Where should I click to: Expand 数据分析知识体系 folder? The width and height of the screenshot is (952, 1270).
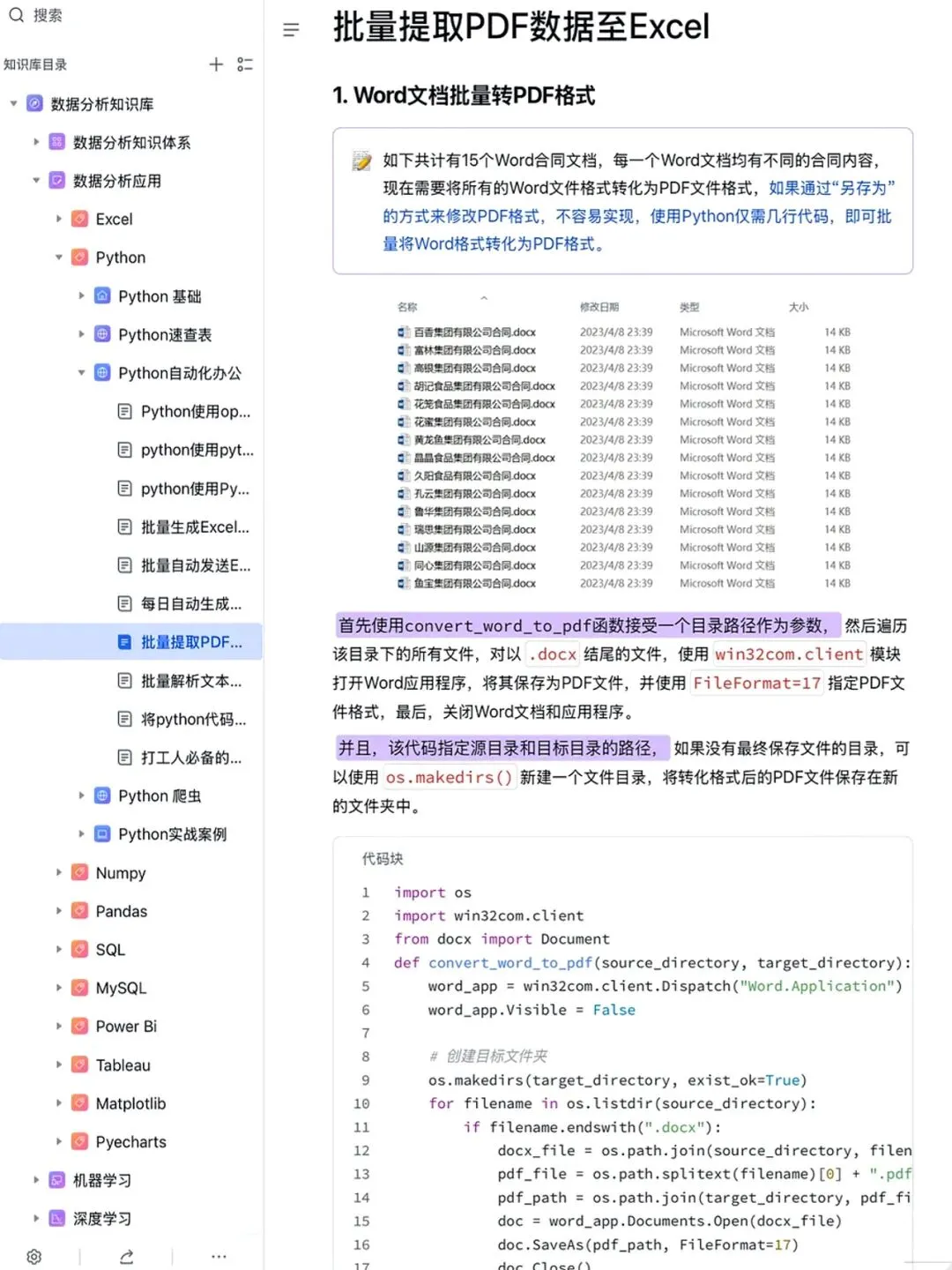[36, 142]
